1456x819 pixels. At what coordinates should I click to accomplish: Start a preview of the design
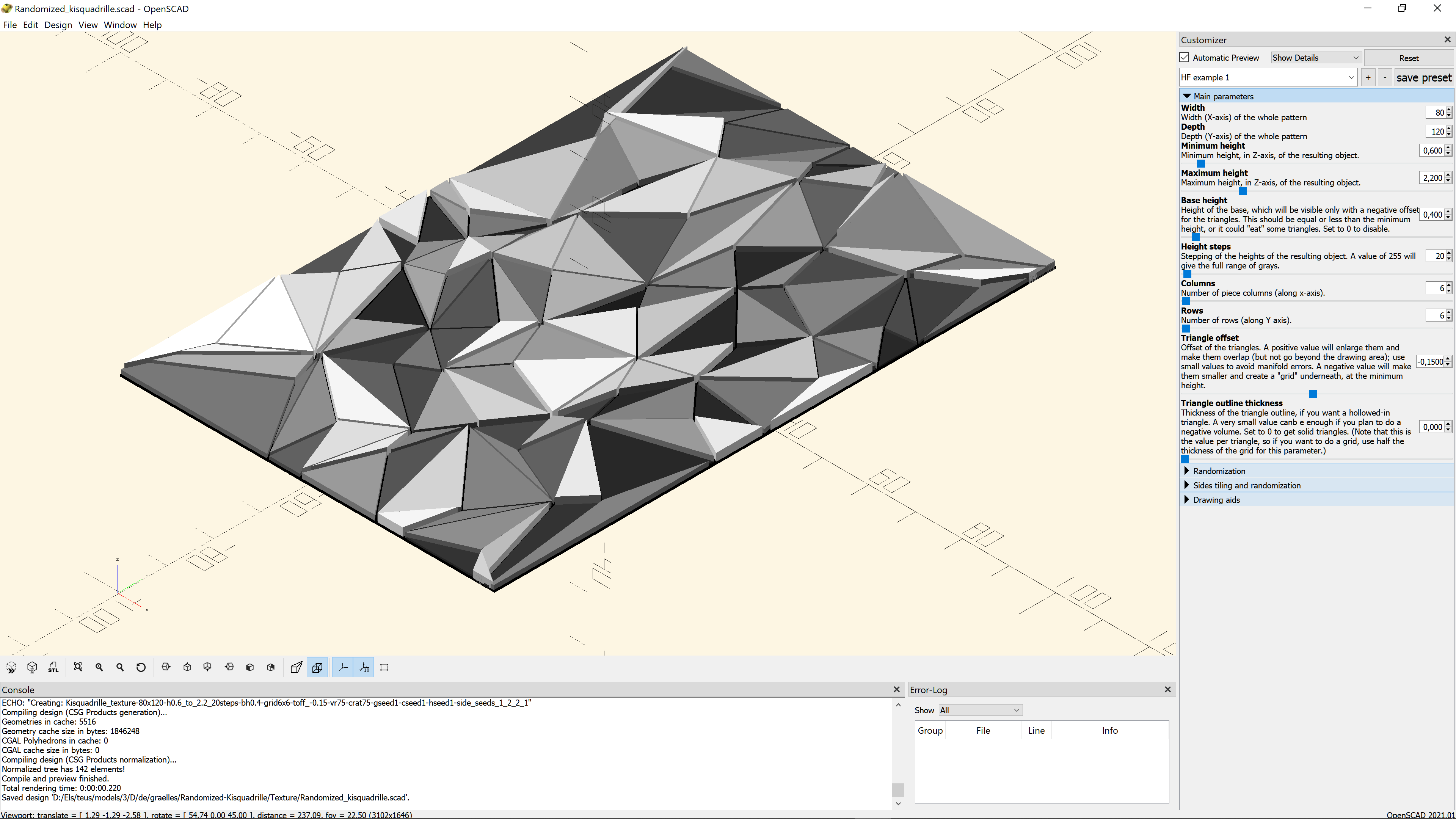(x=11, y=667)
